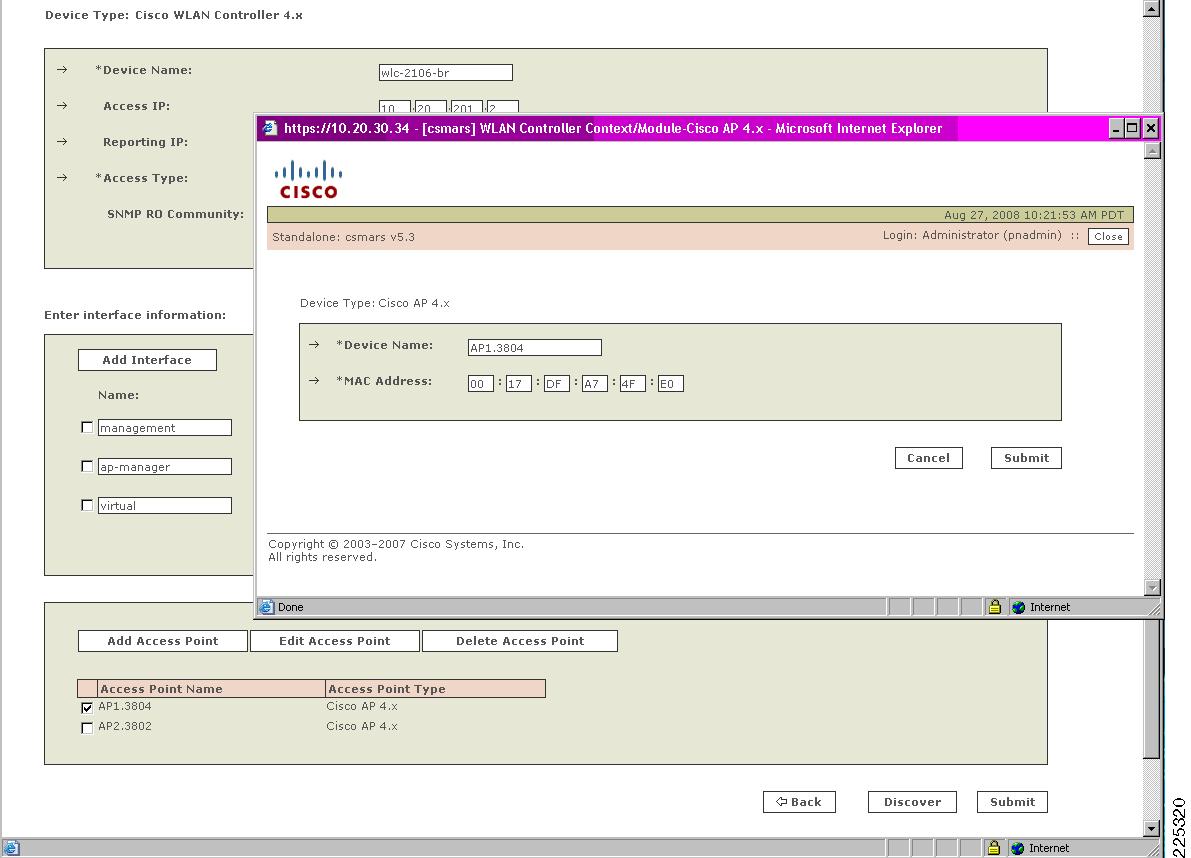Close the Cisco AP popup window

tap(1151, 128)
